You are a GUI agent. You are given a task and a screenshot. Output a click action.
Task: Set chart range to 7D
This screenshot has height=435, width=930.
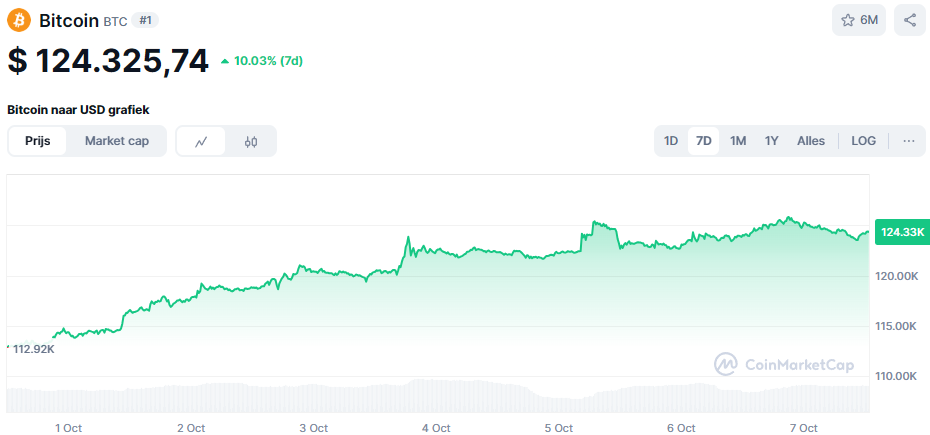tap(703, 141)
